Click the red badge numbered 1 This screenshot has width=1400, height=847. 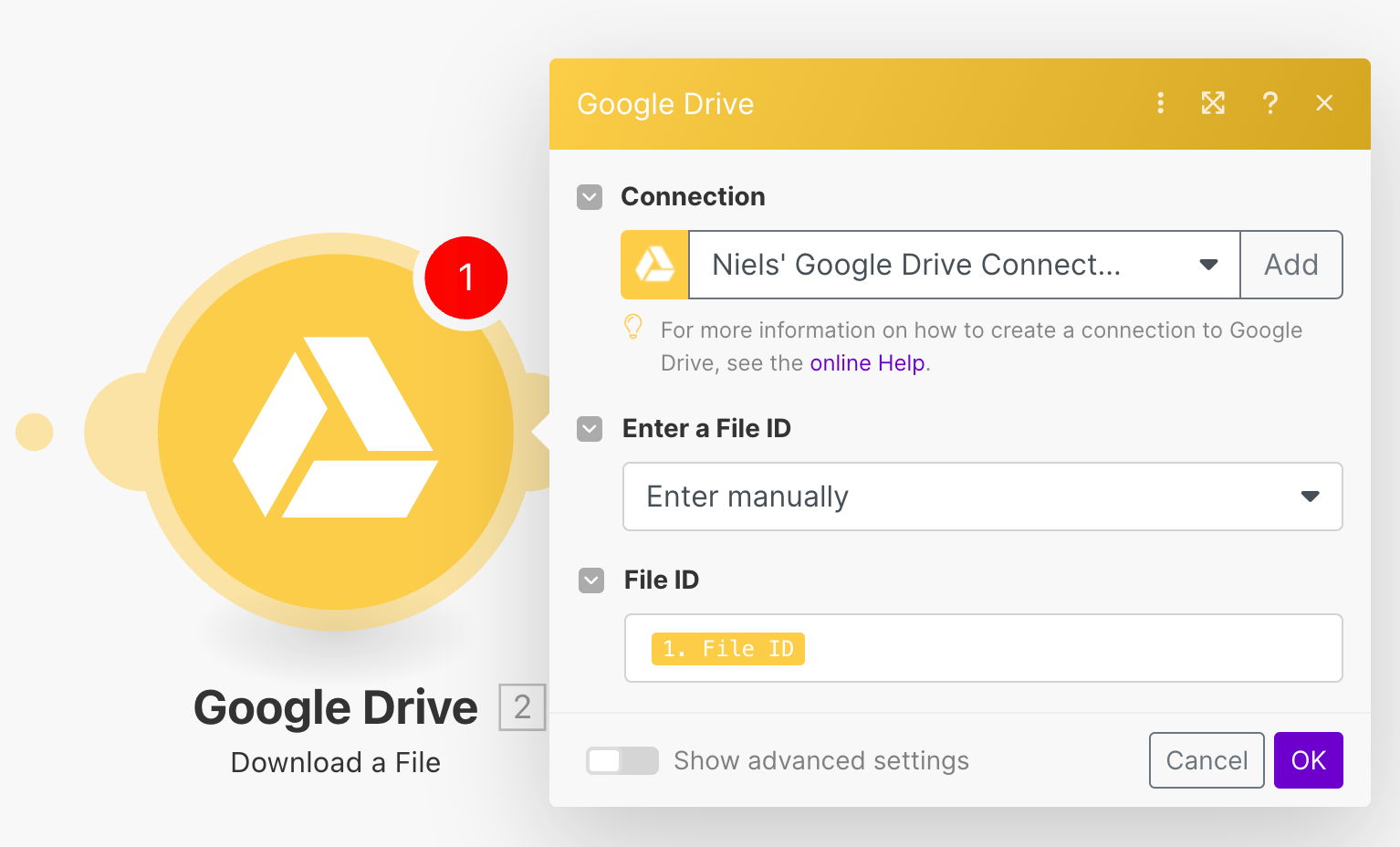pyautogui.click(x=466, y=277)
